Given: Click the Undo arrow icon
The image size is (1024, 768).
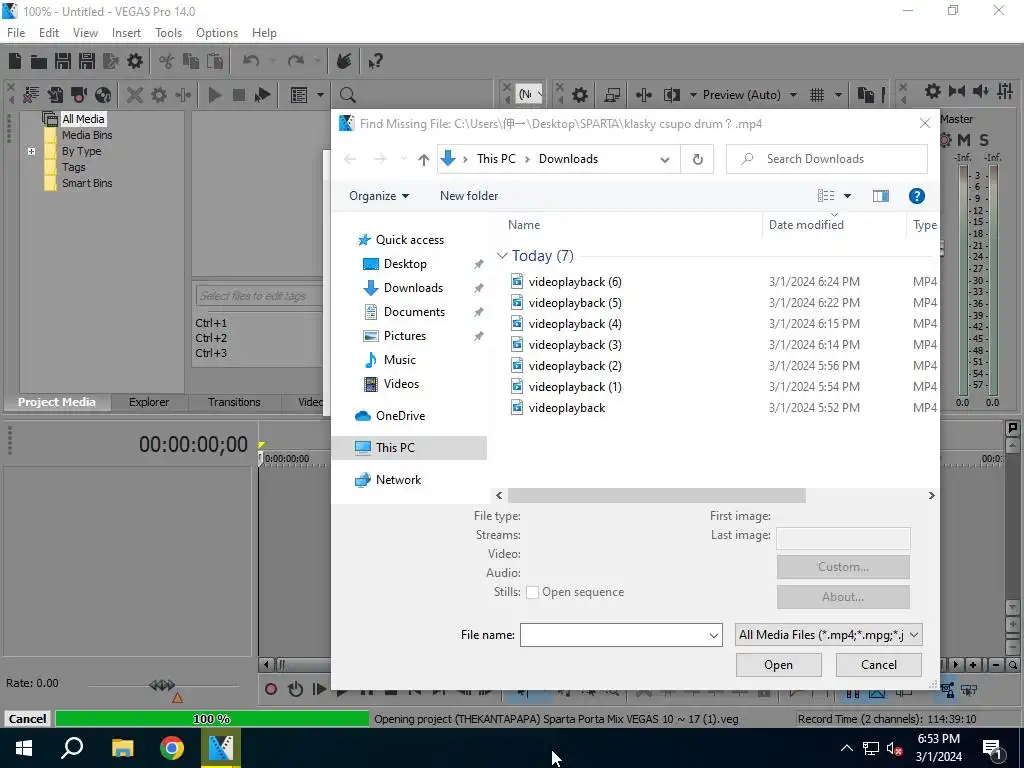Looking at the screenshot, I should click(250, 61).
